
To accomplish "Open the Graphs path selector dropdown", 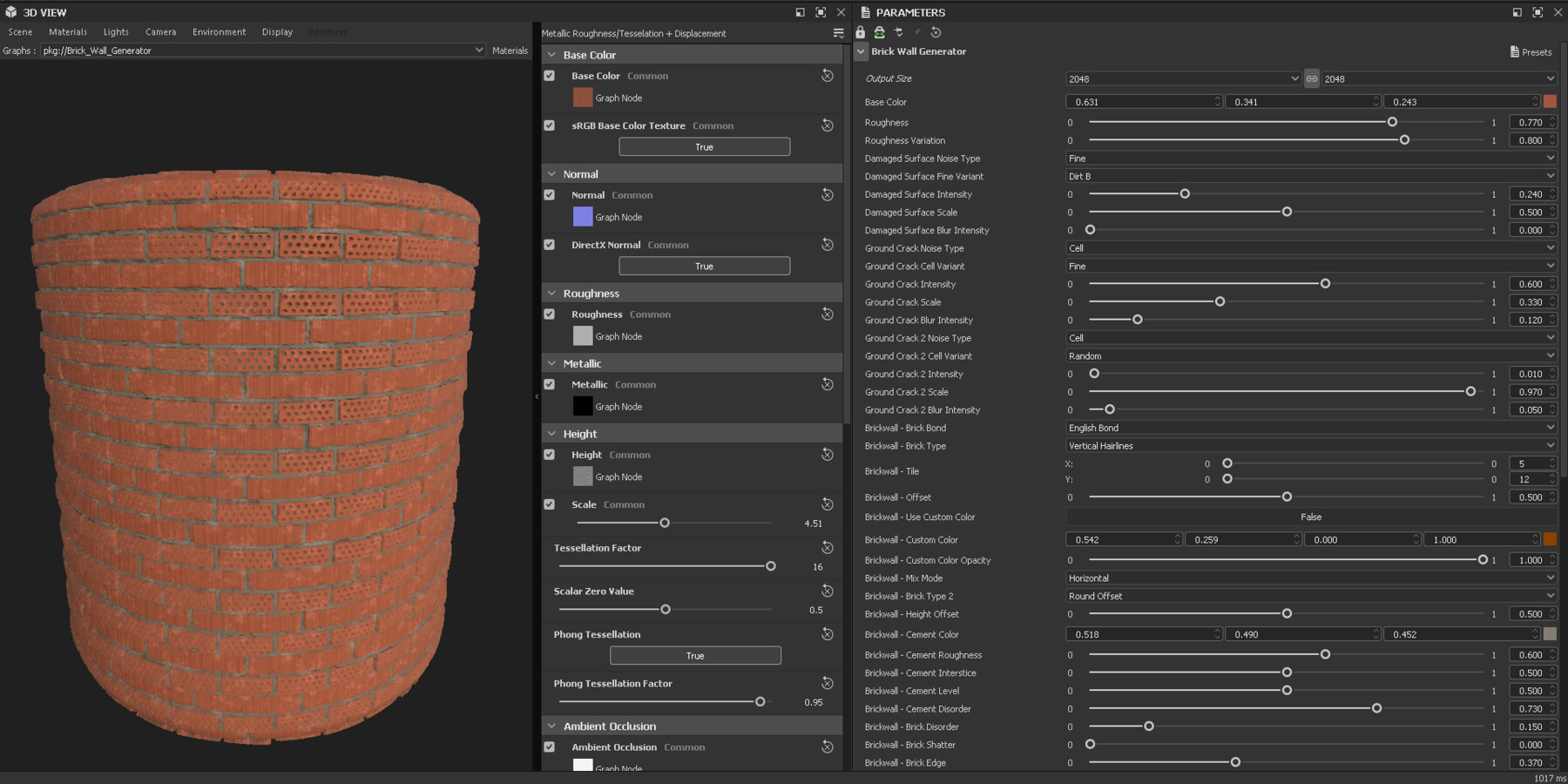I will point(478,51).
